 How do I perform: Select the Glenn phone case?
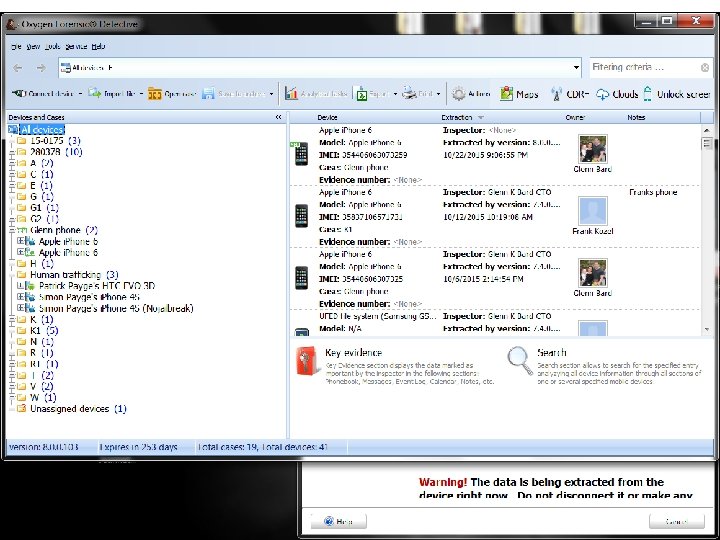[63, 230]
